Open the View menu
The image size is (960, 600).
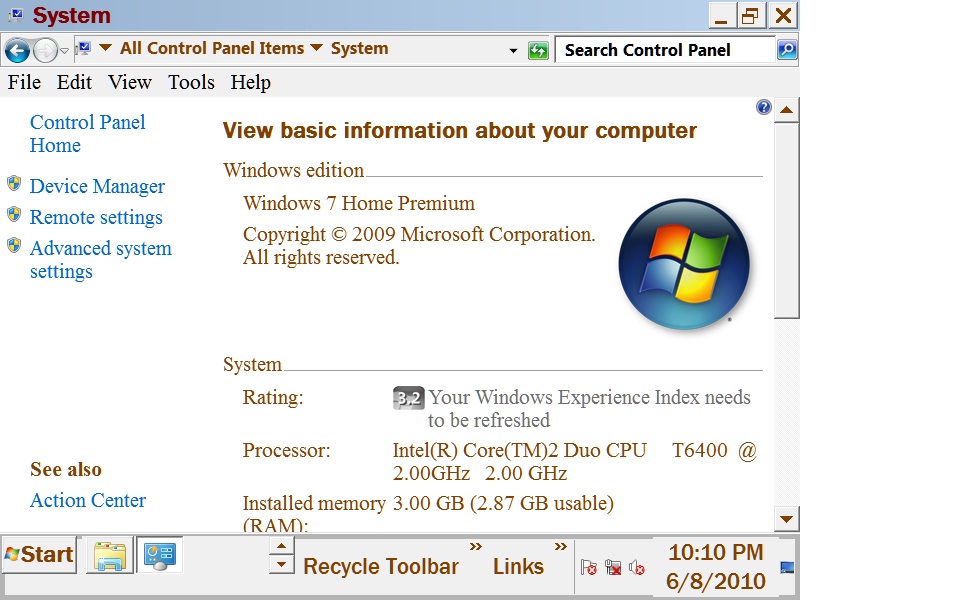click(x=130, y=82)
